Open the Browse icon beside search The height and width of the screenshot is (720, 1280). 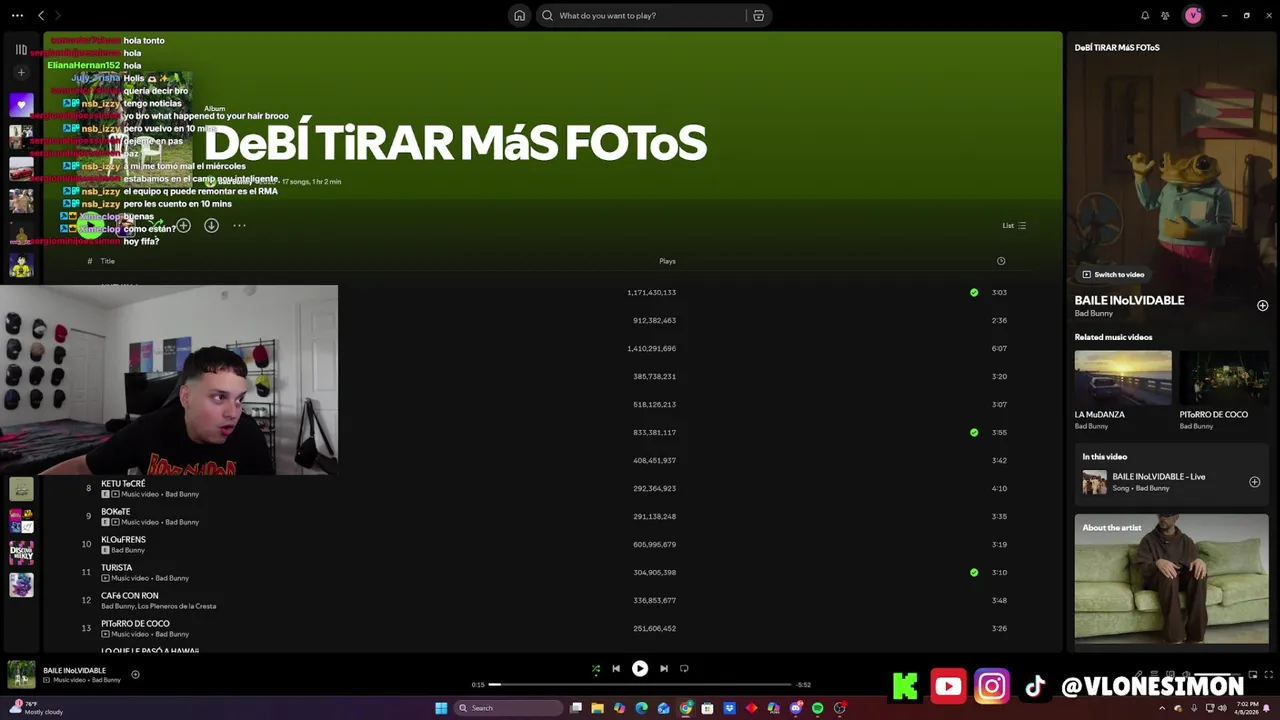tap(758, 15)
